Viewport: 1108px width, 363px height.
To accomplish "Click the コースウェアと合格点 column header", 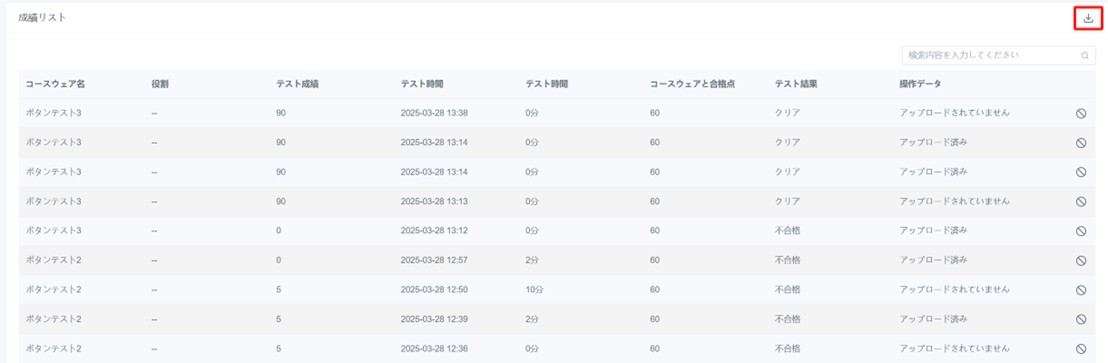I will [x=692, y=83].
